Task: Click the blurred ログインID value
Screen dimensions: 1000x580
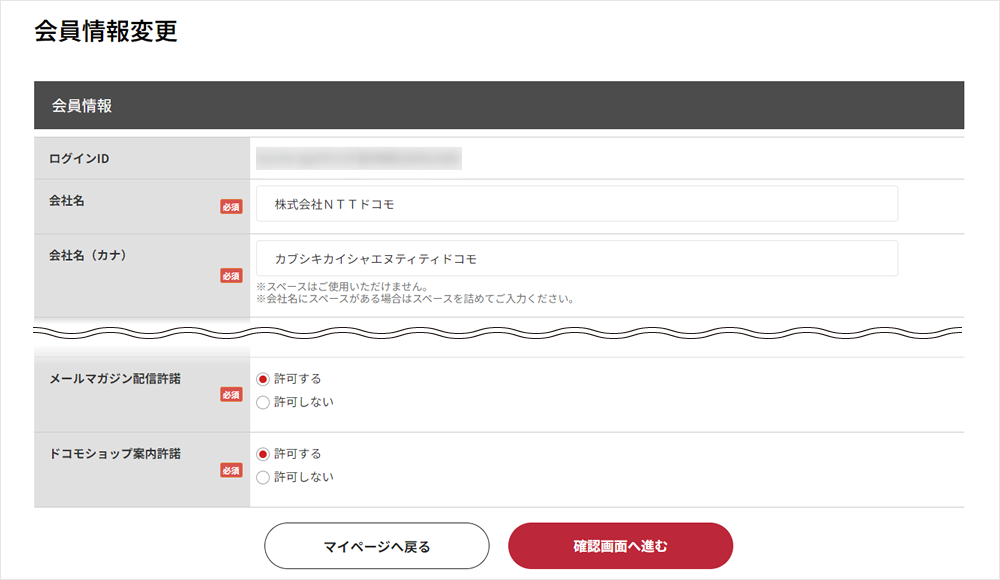Action: coord(359,158)
